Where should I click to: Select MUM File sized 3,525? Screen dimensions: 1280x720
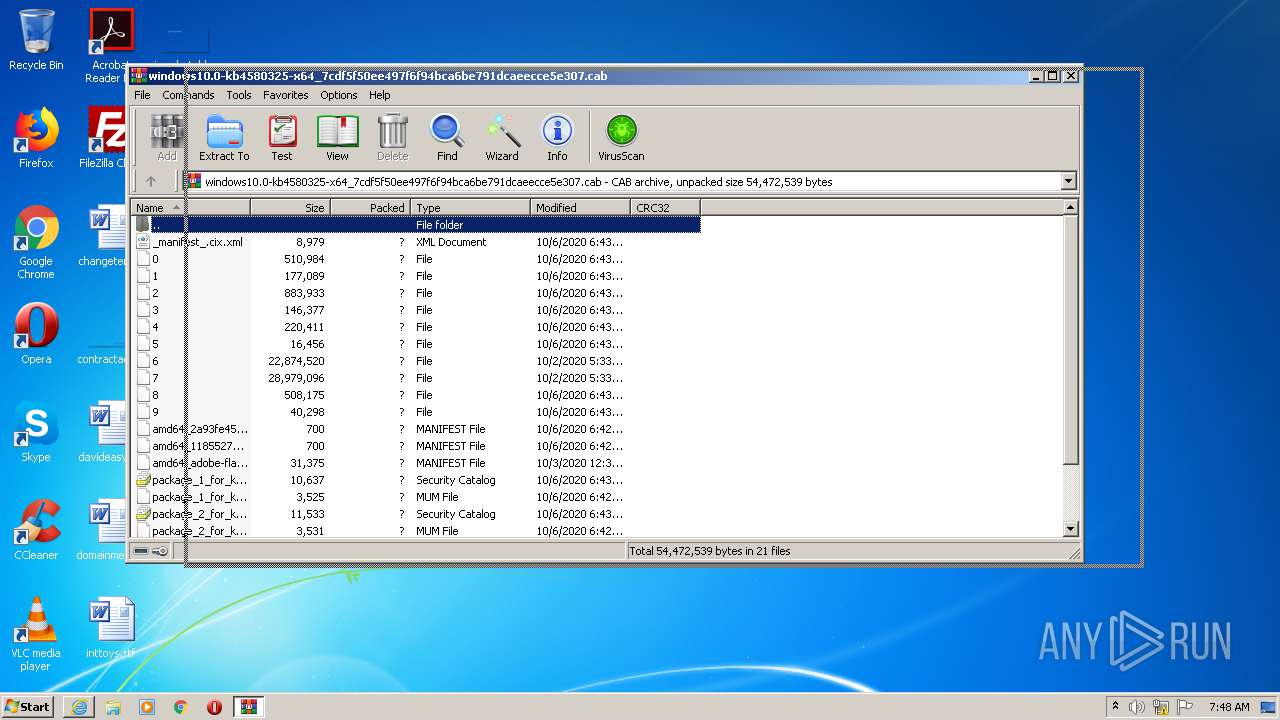pyautogui.click(x=416, y=497)
